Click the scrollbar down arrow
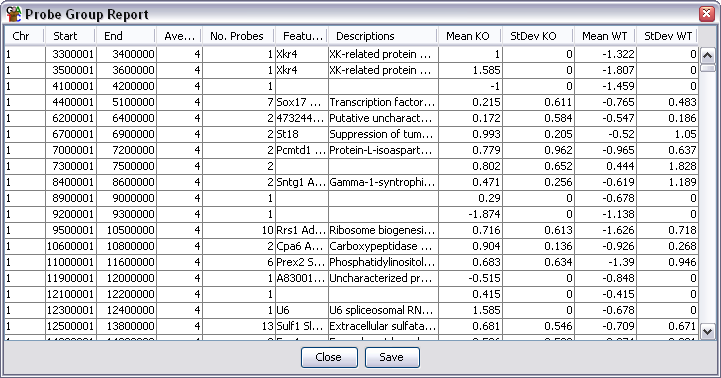Viewport: 721px width, 378px height. coord(708,332)
